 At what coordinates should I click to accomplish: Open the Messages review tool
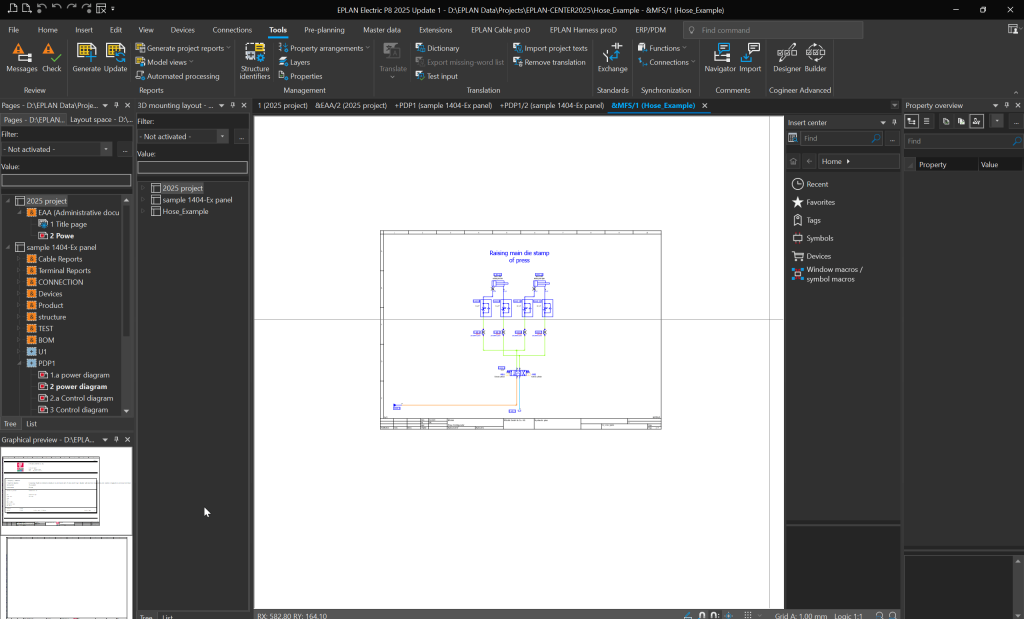[x=22, y=57]
